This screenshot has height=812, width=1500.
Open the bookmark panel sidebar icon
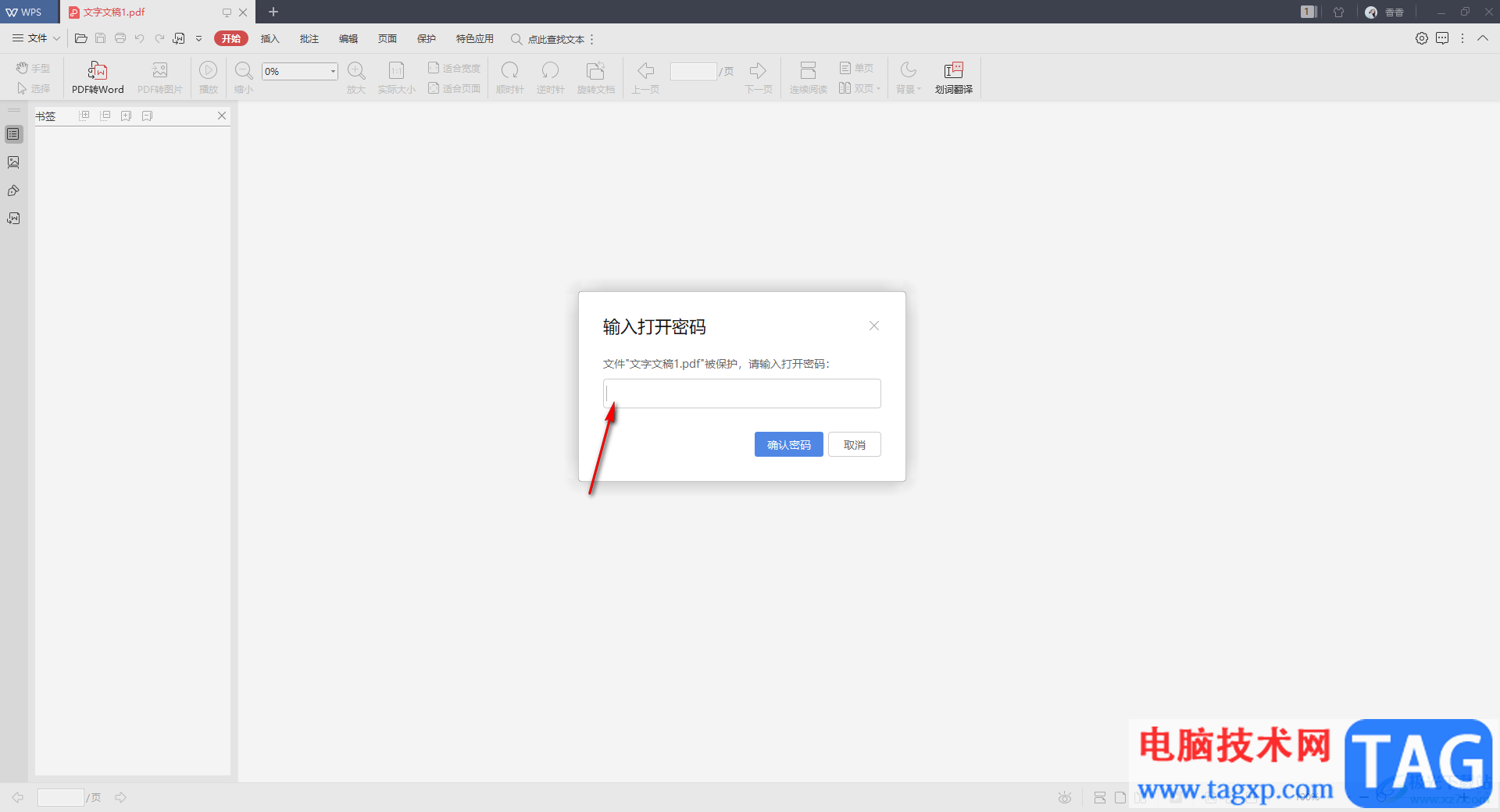13,134
